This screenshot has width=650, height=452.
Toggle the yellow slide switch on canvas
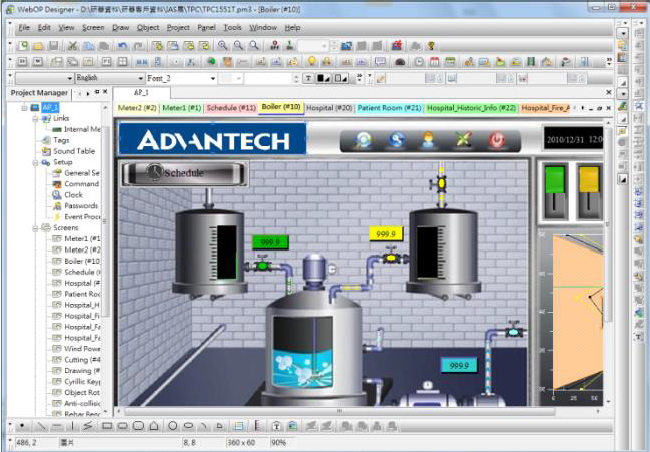coord(589,192)
